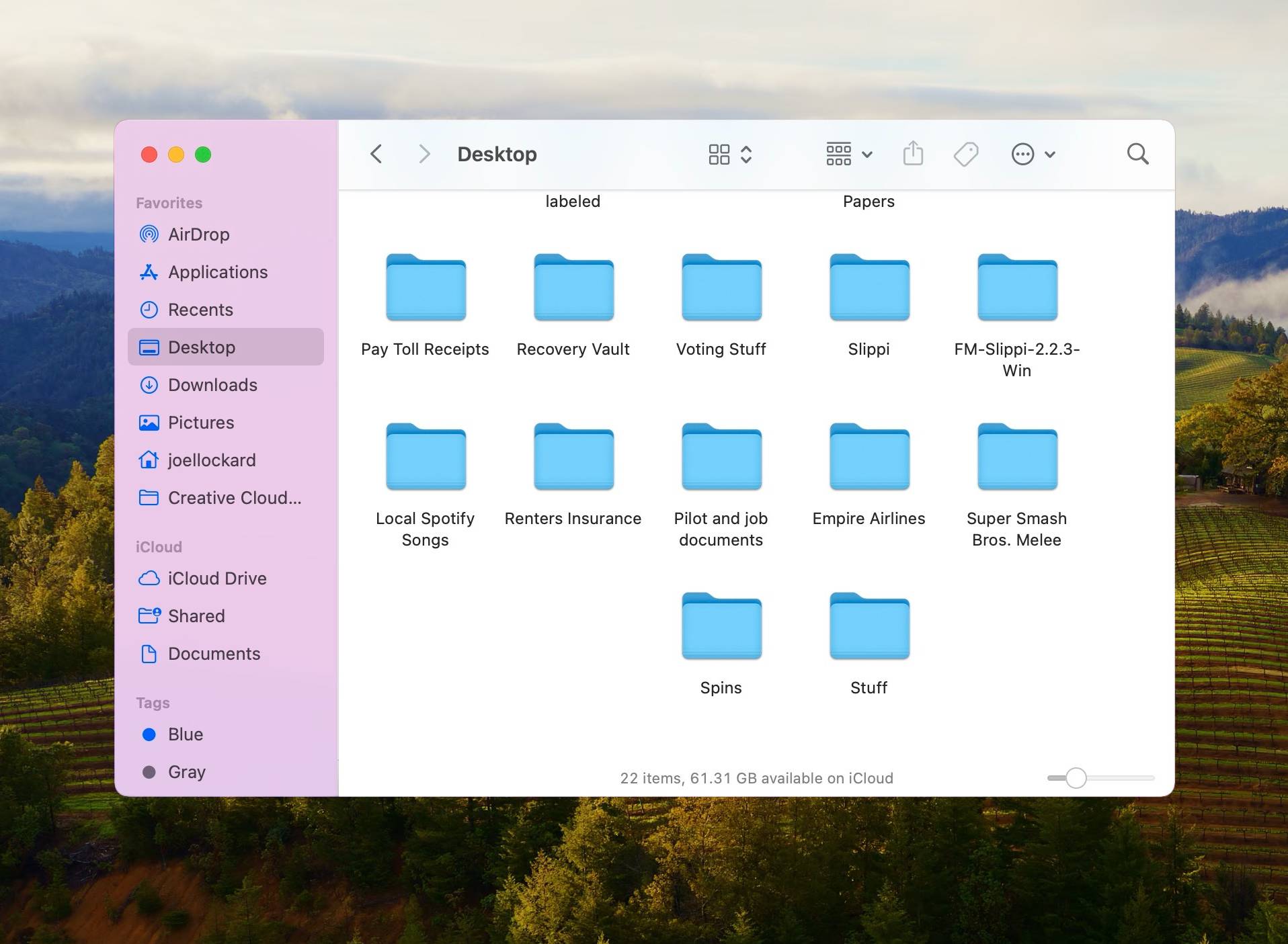The image size is (1288, 944).
Task: Open AirDrop in the sidebar
Action: coord(198,234)
